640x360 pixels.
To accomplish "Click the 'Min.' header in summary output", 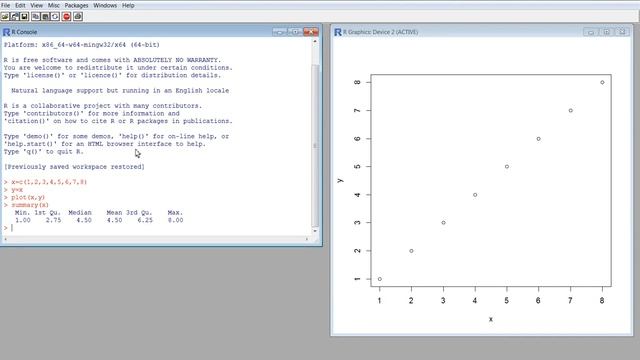I will [x=22, y=213].
